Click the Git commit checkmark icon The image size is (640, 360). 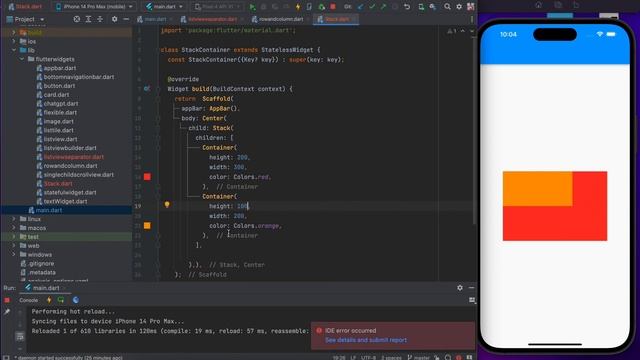point(372,7)
